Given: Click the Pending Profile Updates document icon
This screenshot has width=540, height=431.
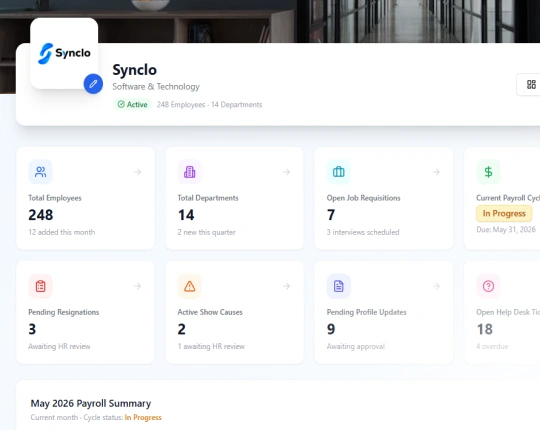Looking at the screenshot, I should pyautogui.click(x=339, y=286).
